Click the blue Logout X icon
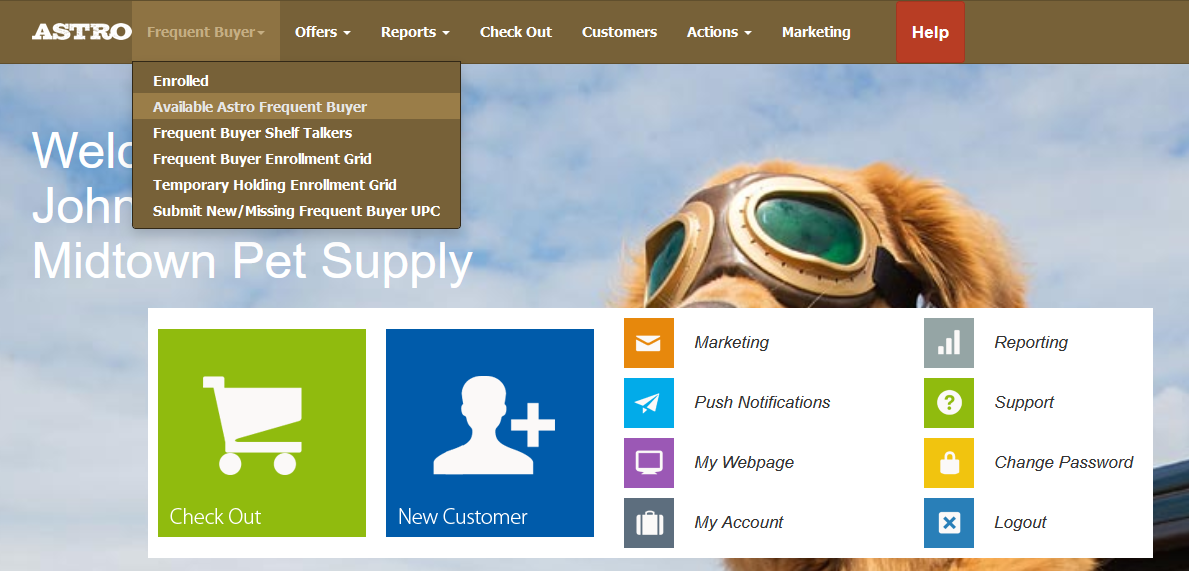The height and width of the screenshot is (571, 1189). click(x=948, y=523)
